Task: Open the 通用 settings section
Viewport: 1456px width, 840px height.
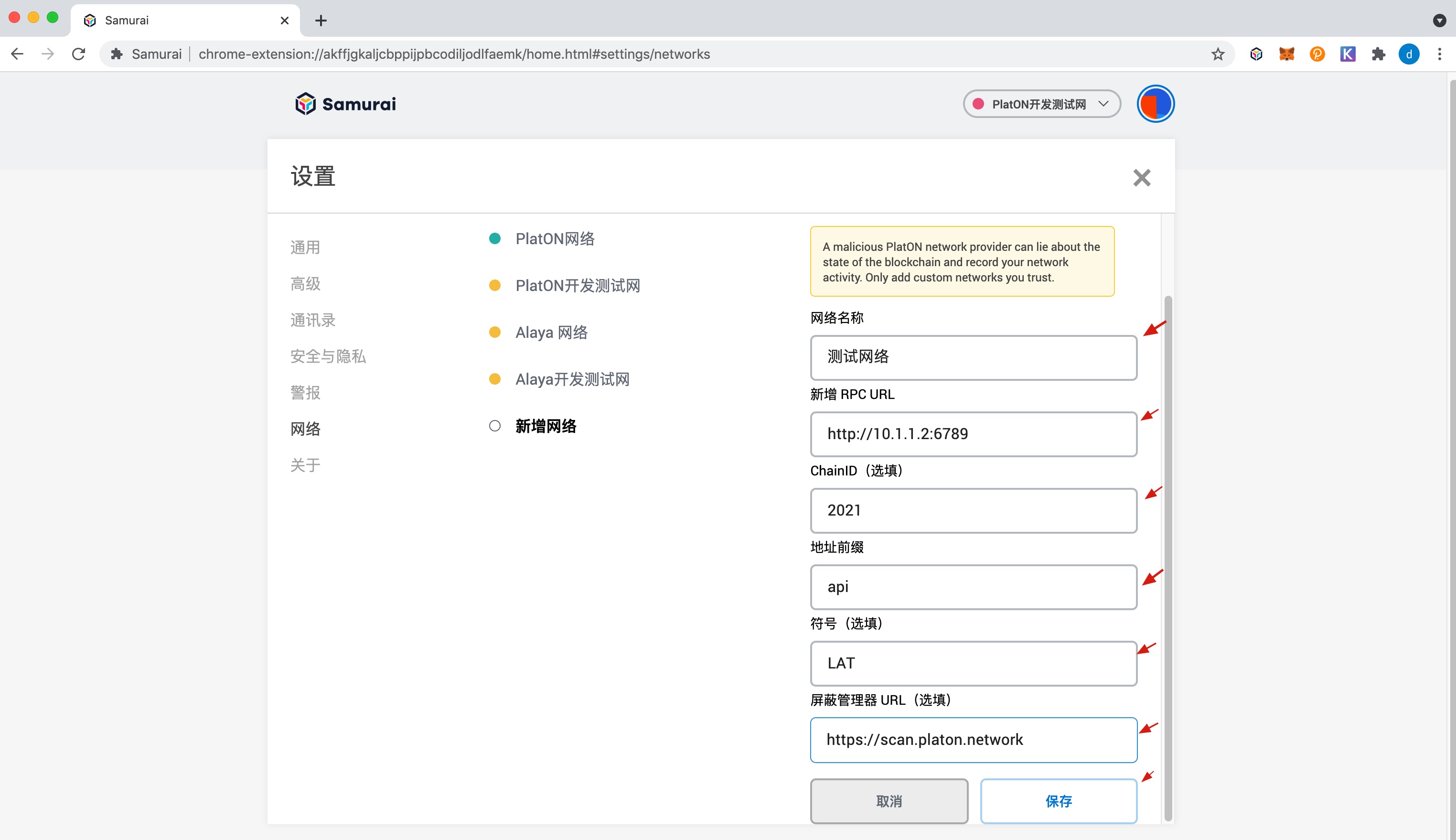Action: (305, 248)
